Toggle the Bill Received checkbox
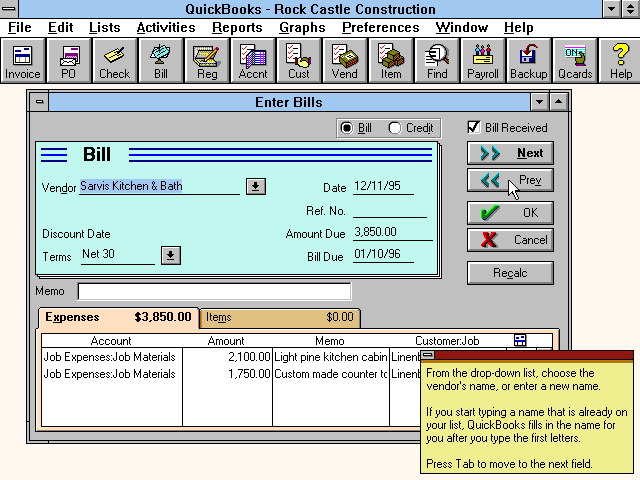The height and width of the screenshot is (480, 640). click(x=473, y=127)
